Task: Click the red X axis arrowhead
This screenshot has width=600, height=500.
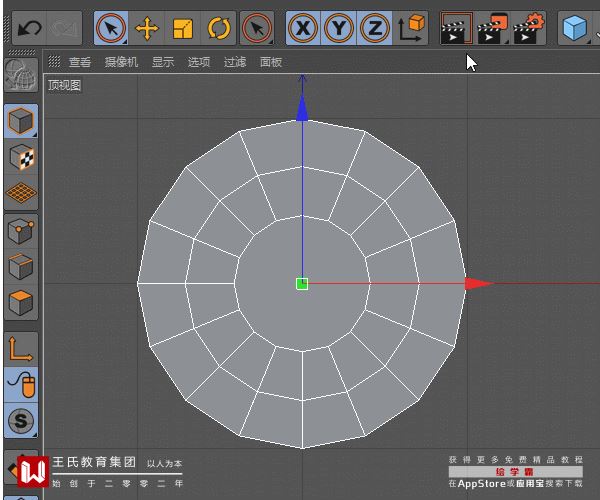Action: click(x=479, y=283)
